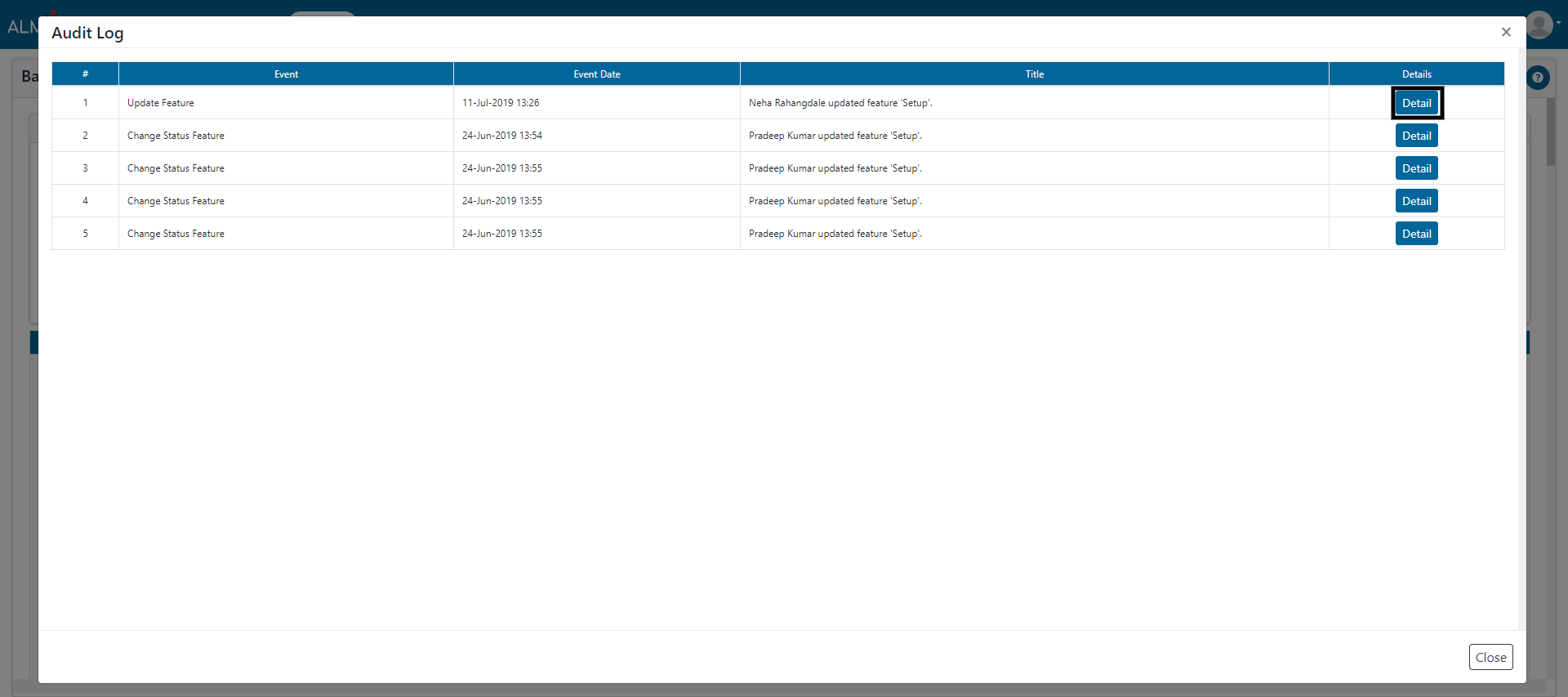
Task: Click the Details column header
Action: coord(1416,74)
